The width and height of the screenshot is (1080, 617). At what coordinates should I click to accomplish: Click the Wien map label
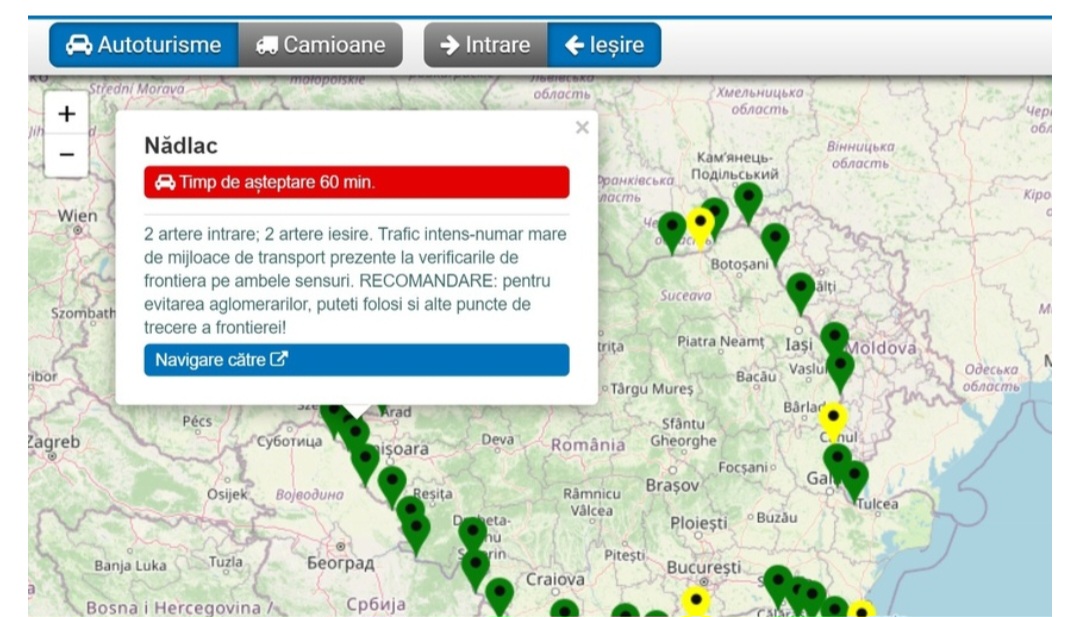pyautogui.click(x=77, y=216)
